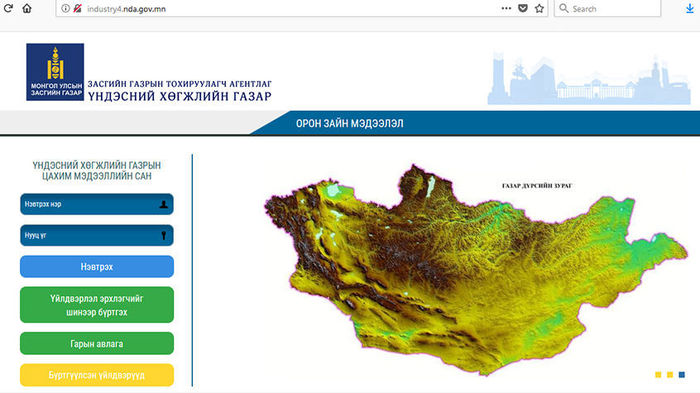The image size is (700, 393).
Task: Select the blue active slider dot
Action: tap(682, 375)
